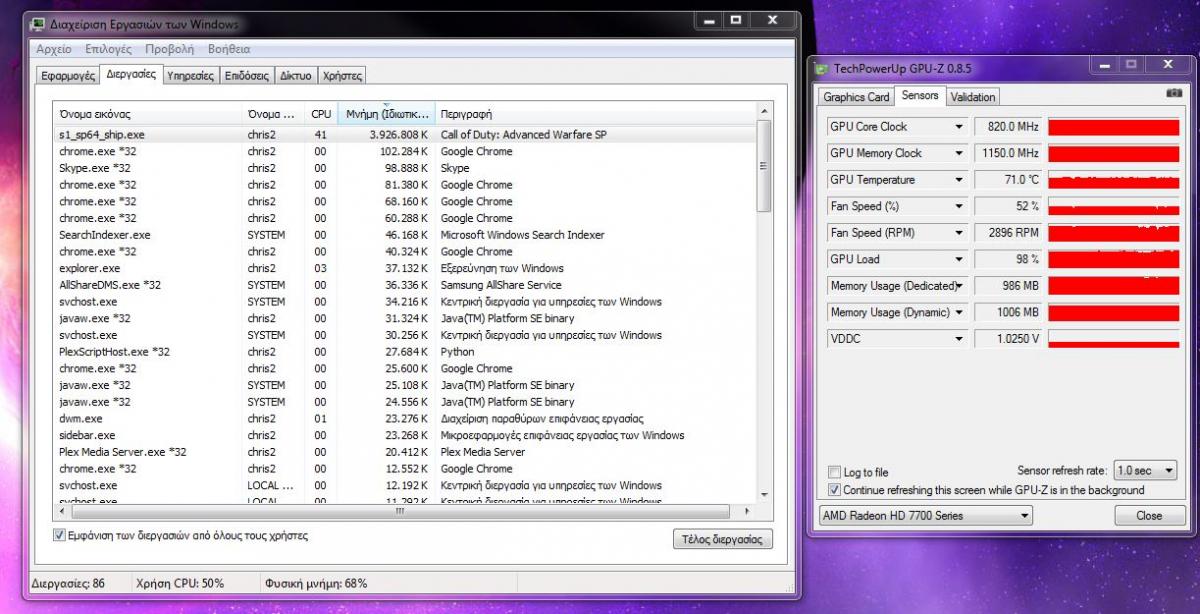Image resolution: width=1200 pixels, height=614 pixels.
Task: Select the dwm.exe process
Action: (x=405, y=418)
